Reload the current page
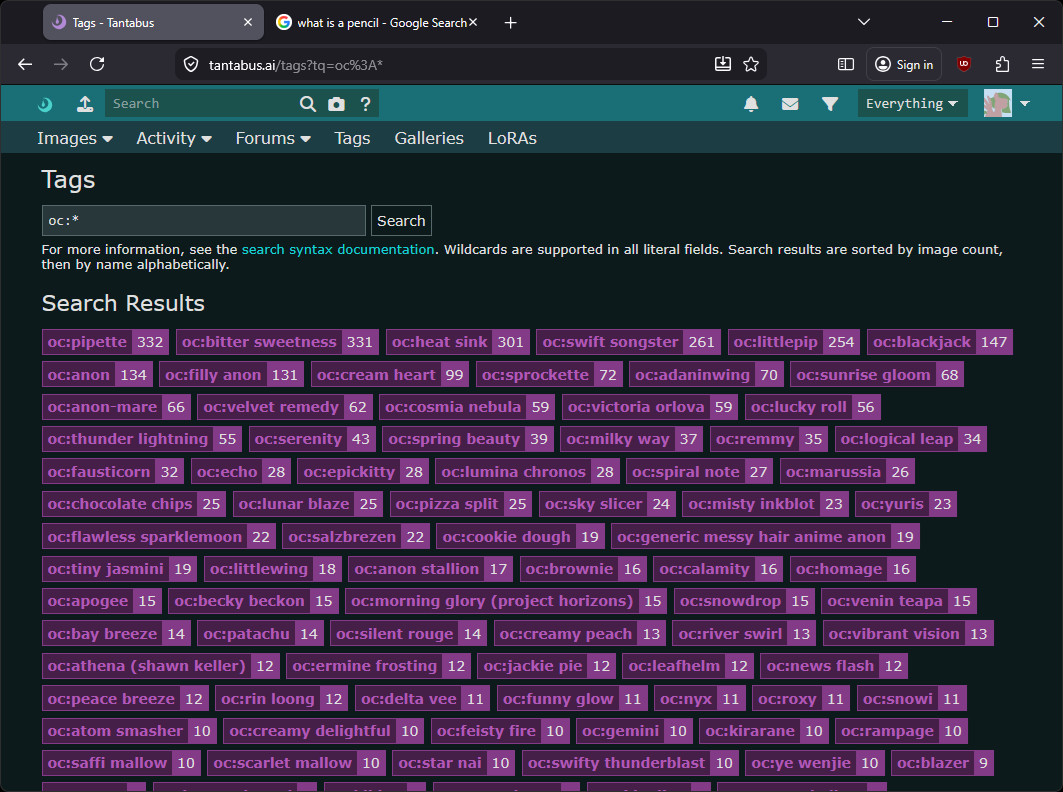The image size is (1063, 792). tap(97, 64)
